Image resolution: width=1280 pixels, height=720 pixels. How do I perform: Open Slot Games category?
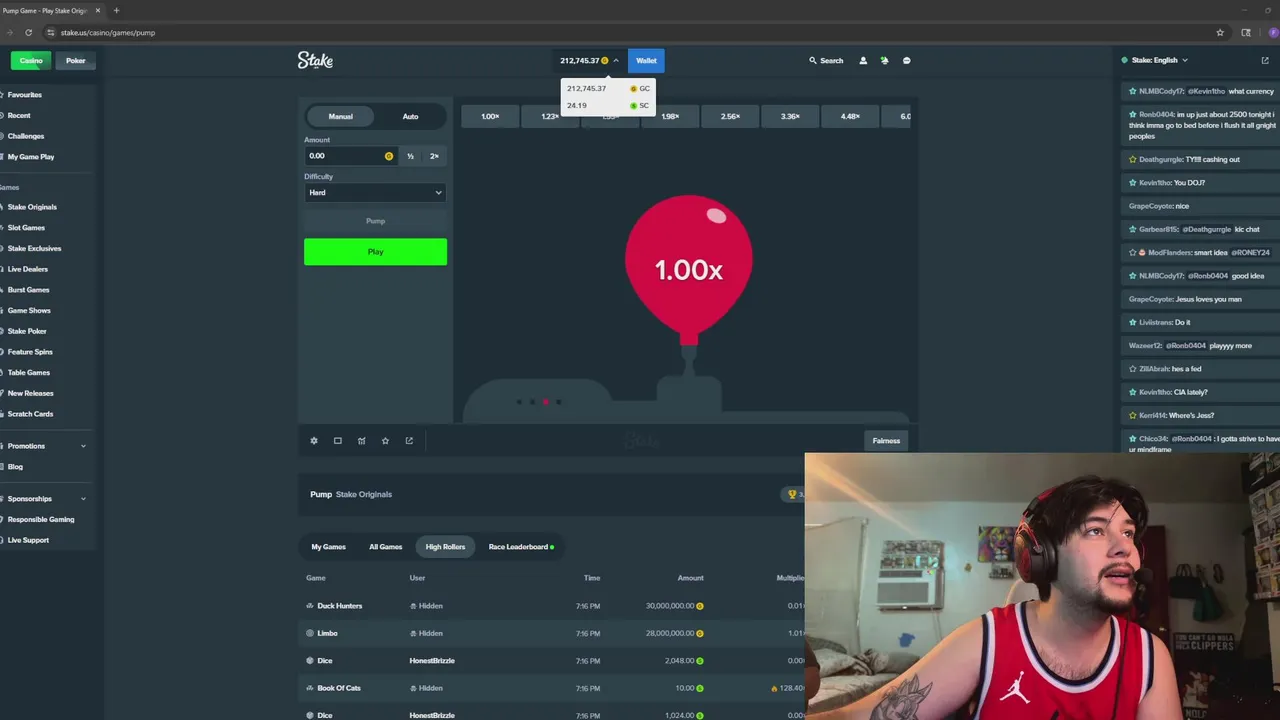click(x=26, y=228)
